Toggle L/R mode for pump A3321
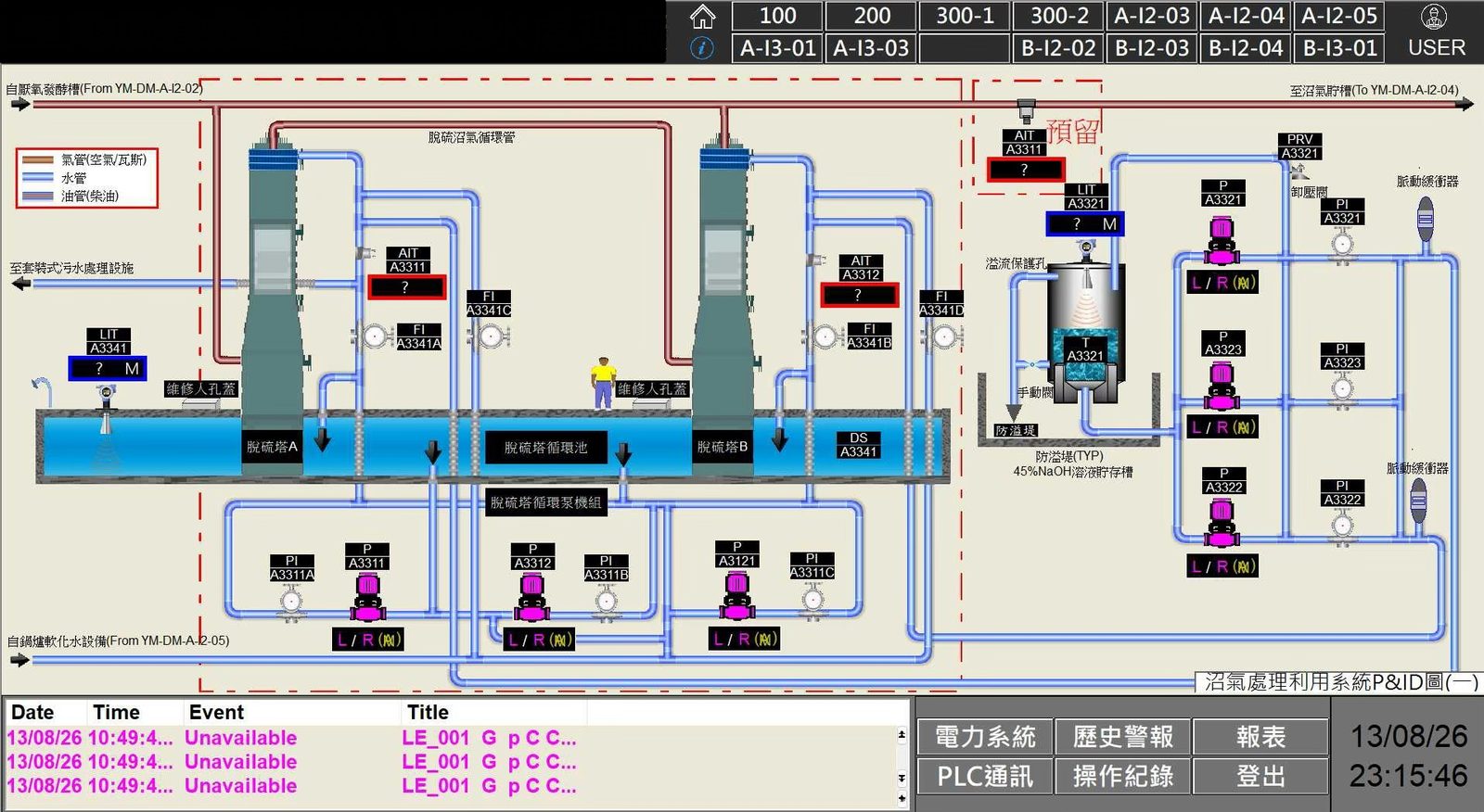Image resolution: width=1484 pixels, height=812 pixels. click(x=1223, y=283)
